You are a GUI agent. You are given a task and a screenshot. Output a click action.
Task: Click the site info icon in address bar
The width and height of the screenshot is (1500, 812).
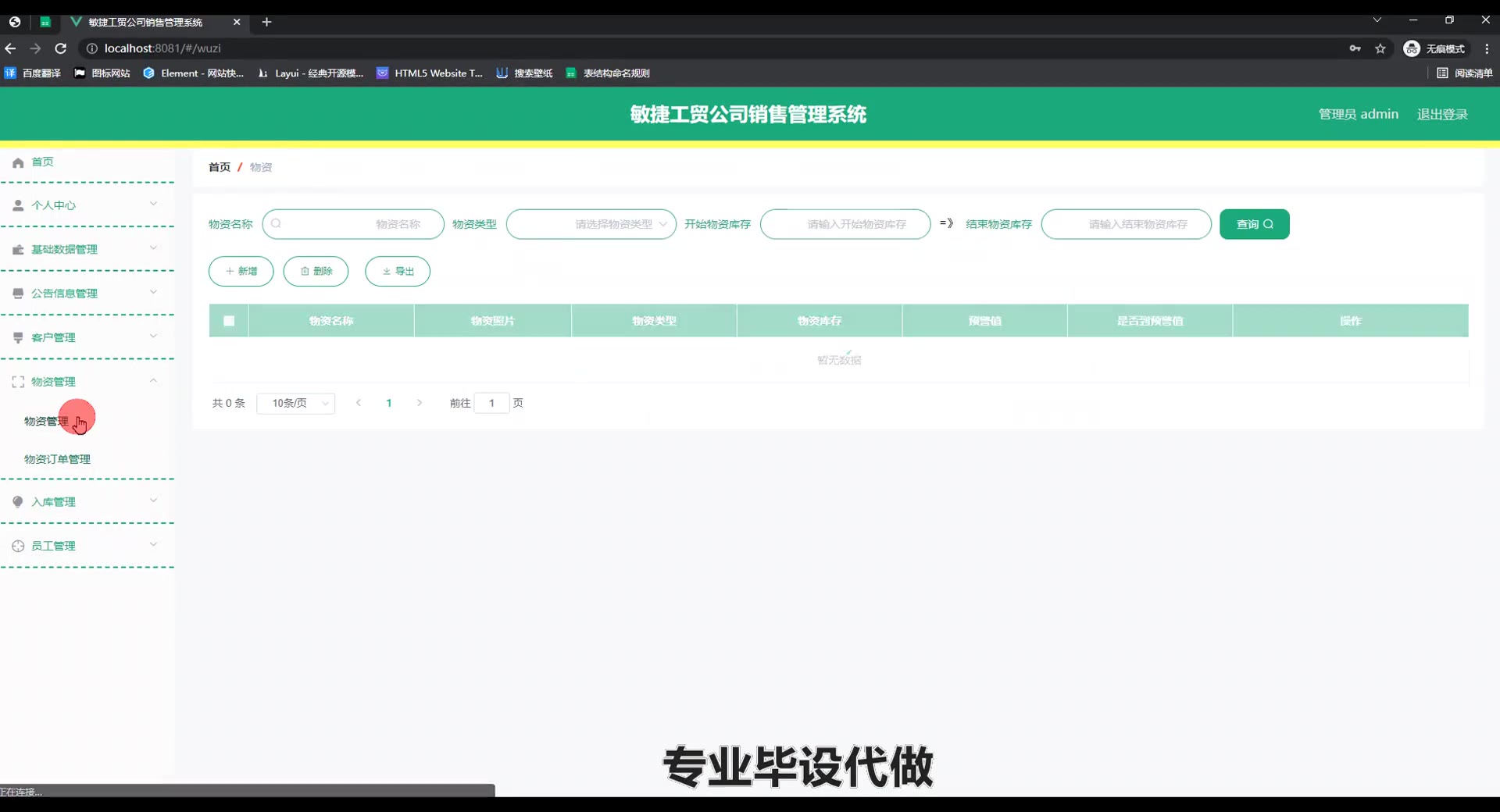(x=91, y=48)
